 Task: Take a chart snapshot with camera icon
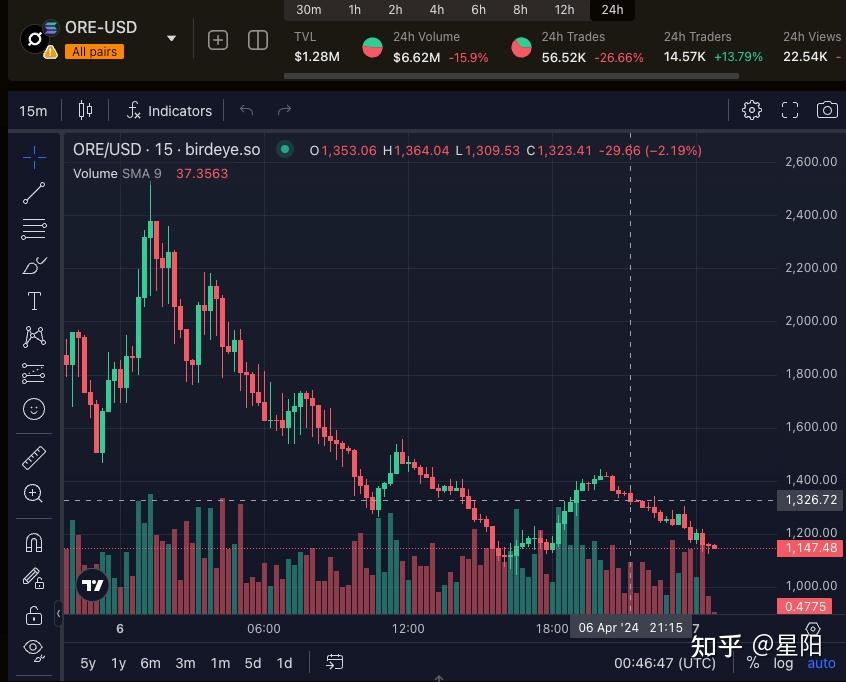click(x=827, y=110)
